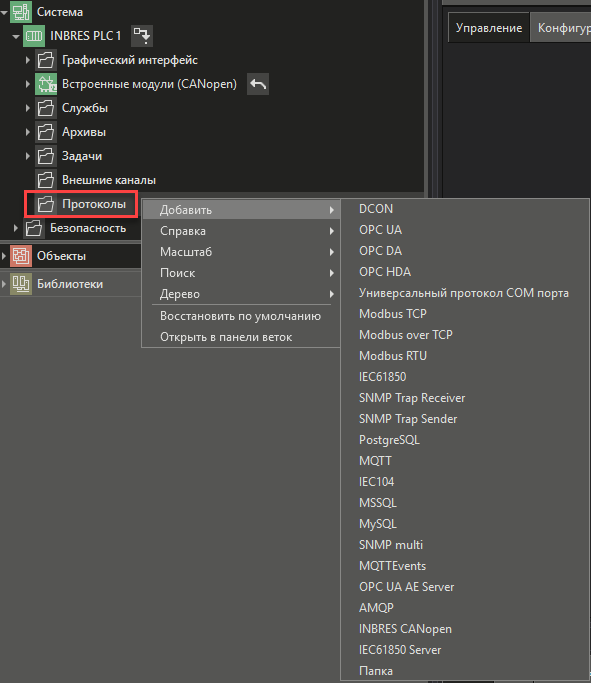
Task: Click the Безопасность folder icon
Action: pyautogui.click(x=34, y=228)
